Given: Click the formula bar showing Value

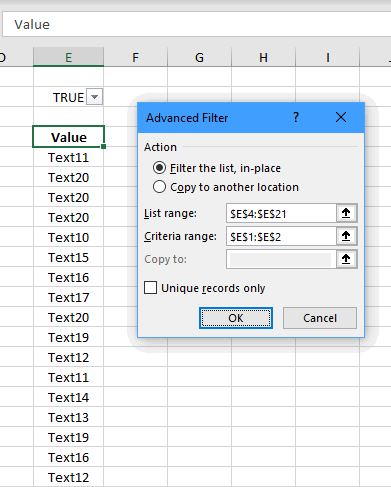Looking at the screenshot, I should pos(197,24).
